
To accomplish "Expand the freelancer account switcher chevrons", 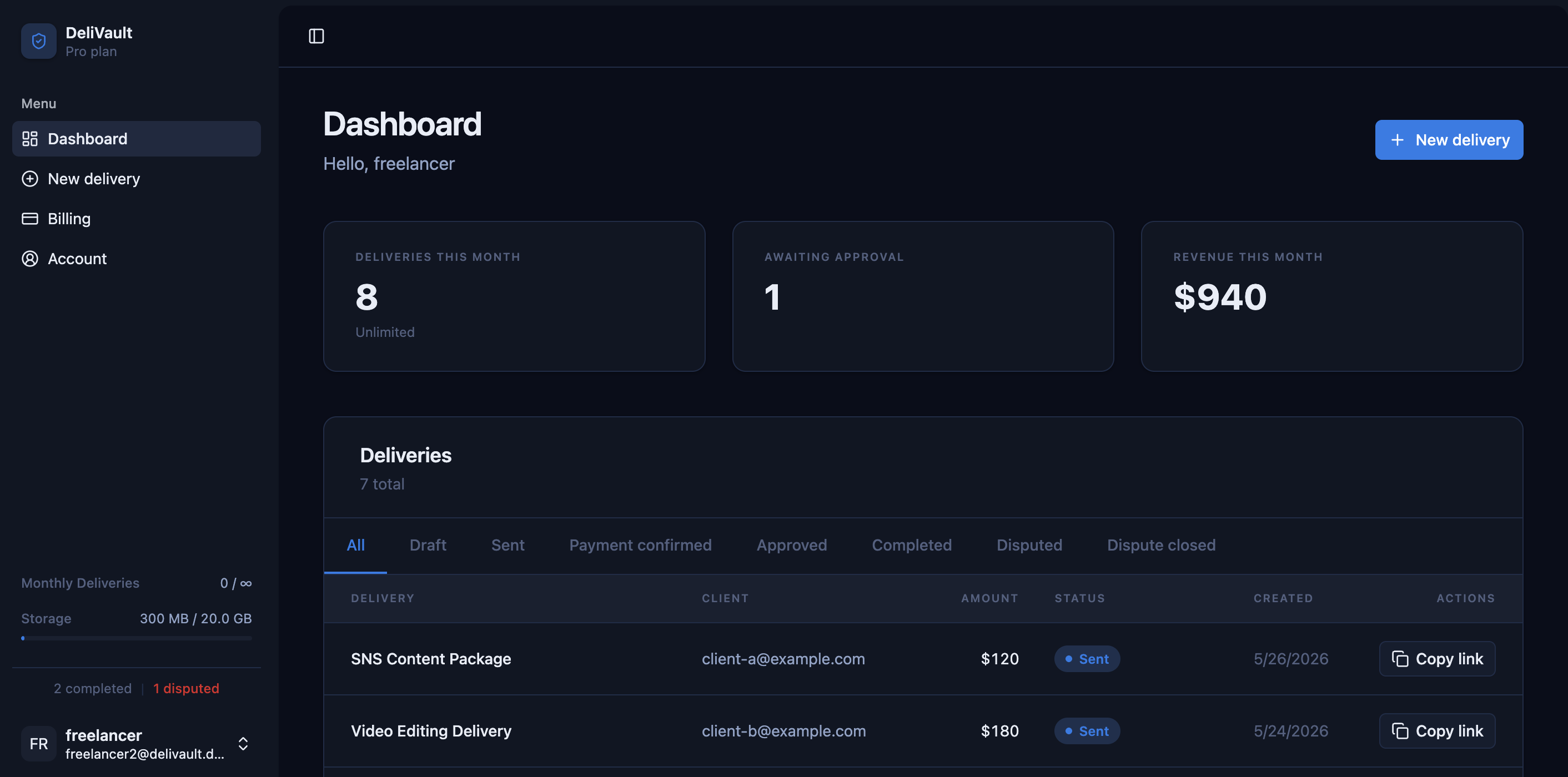I will 243,744.
